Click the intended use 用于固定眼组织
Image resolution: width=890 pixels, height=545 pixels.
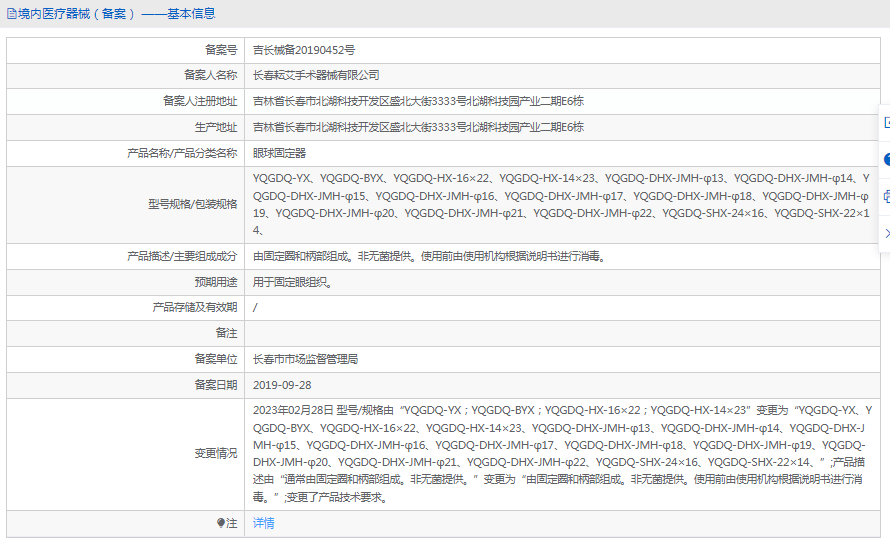(292, 282)
